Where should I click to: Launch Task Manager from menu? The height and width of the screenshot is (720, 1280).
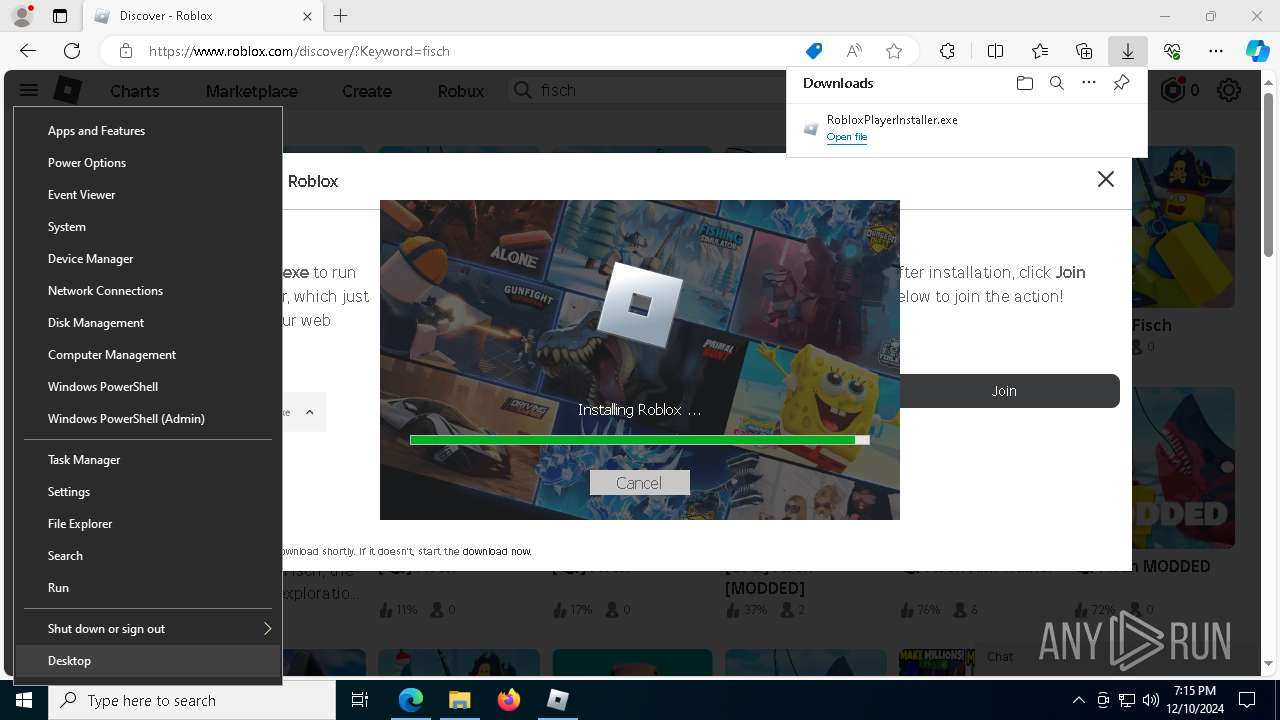click(148, 460)
